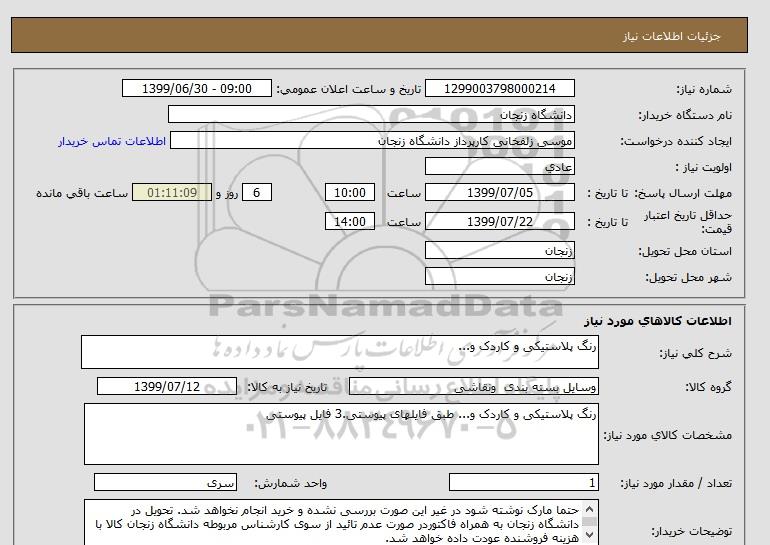The height and width of the screenshot is (545, 770).
Task: Click the response deadline time 10:00
Action: point(350,192)
